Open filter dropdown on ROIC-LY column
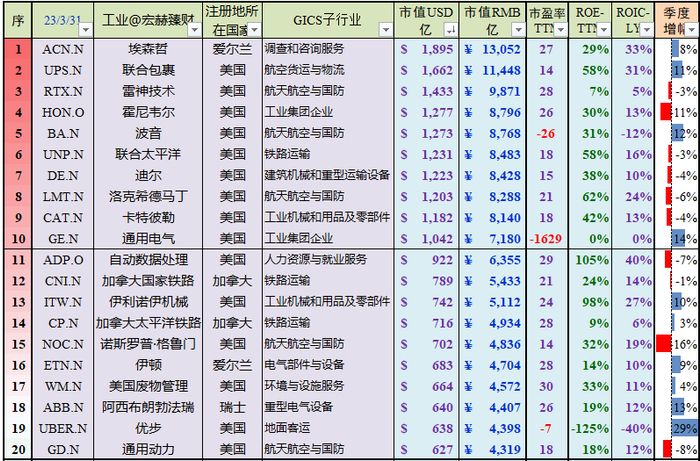Viewport: 700px width, 461px height. tap(646, 30)
